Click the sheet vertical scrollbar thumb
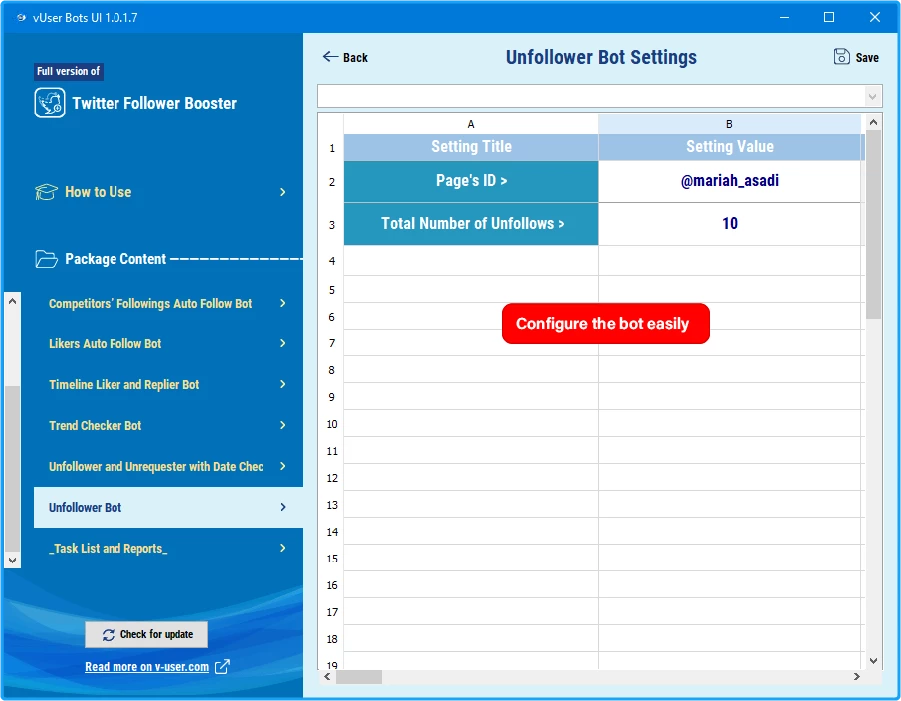 click(x=873, y=224)
